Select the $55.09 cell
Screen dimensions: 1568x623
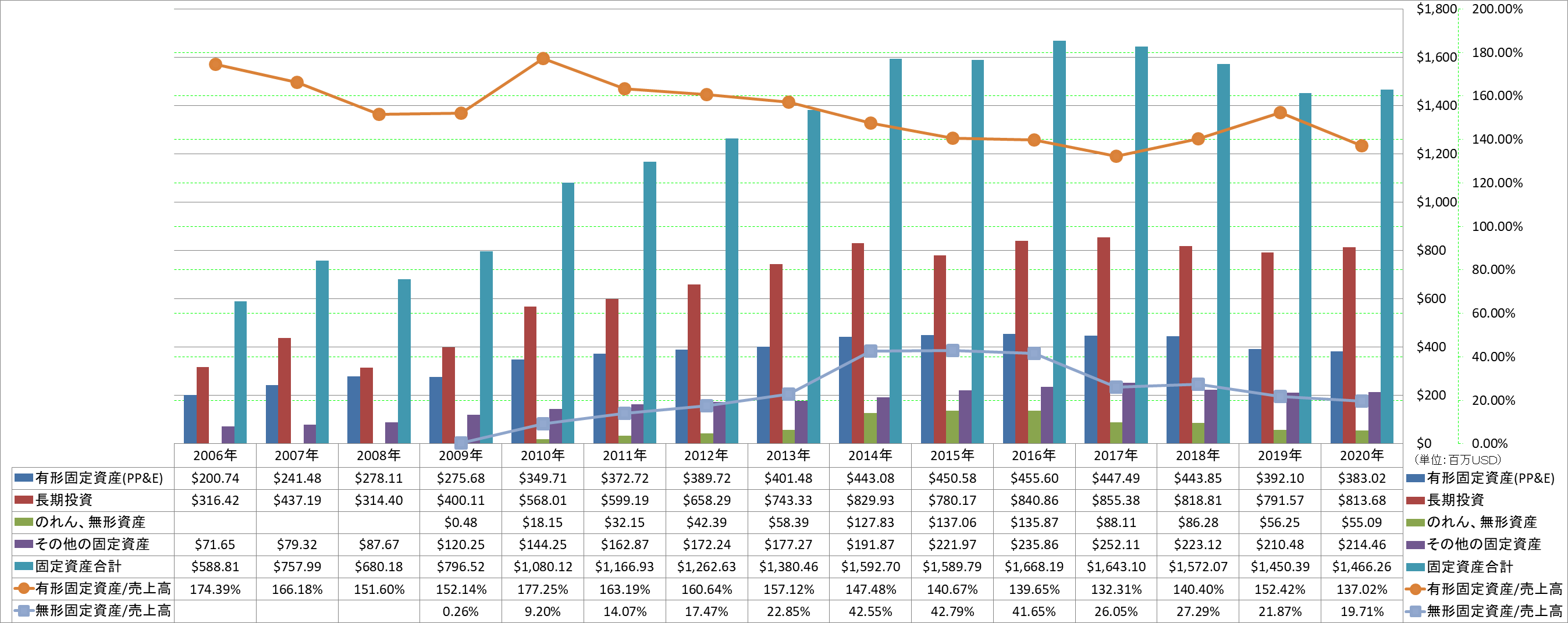[1361, 522]
